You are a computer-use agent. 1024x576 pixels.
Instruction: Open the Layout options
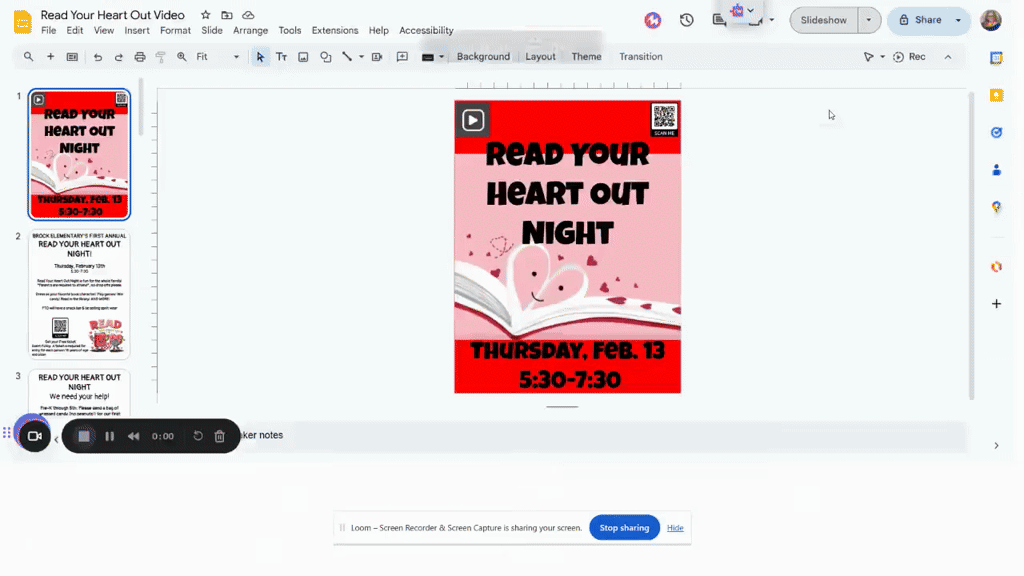(541, 57)
